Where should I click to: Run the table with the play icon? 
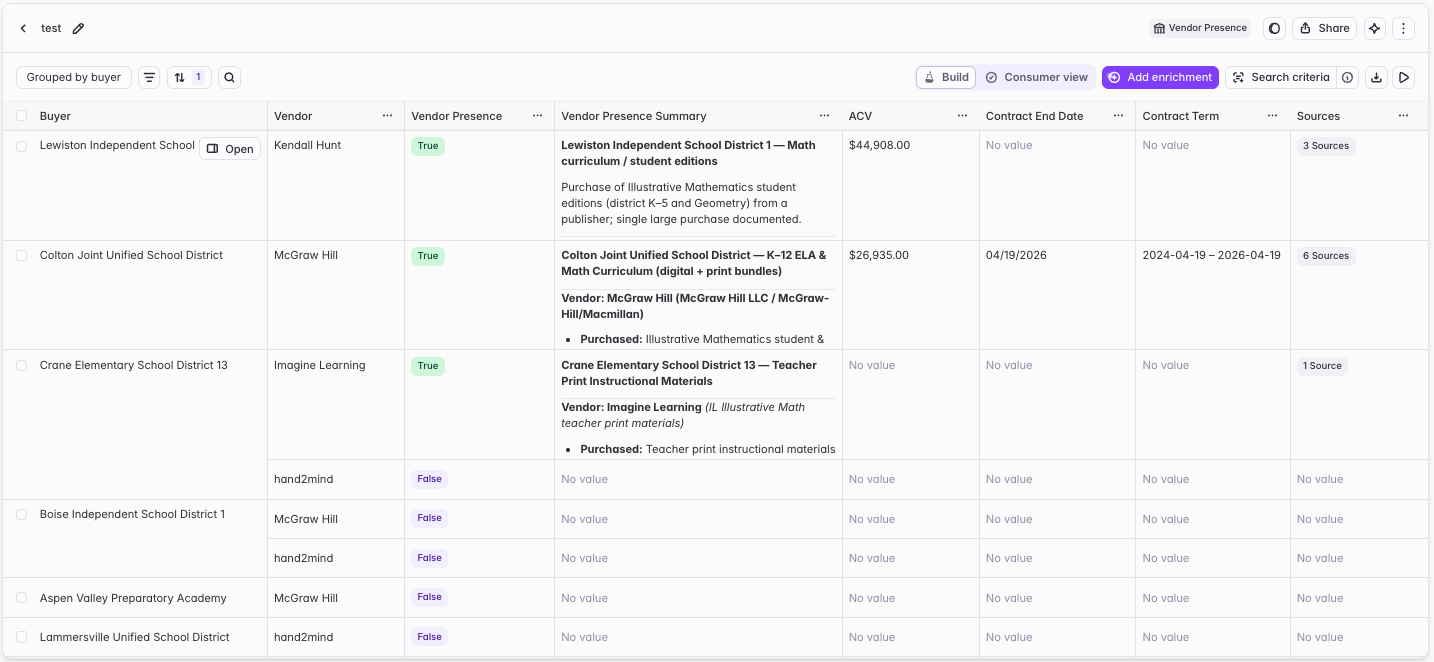[1404, 77]
